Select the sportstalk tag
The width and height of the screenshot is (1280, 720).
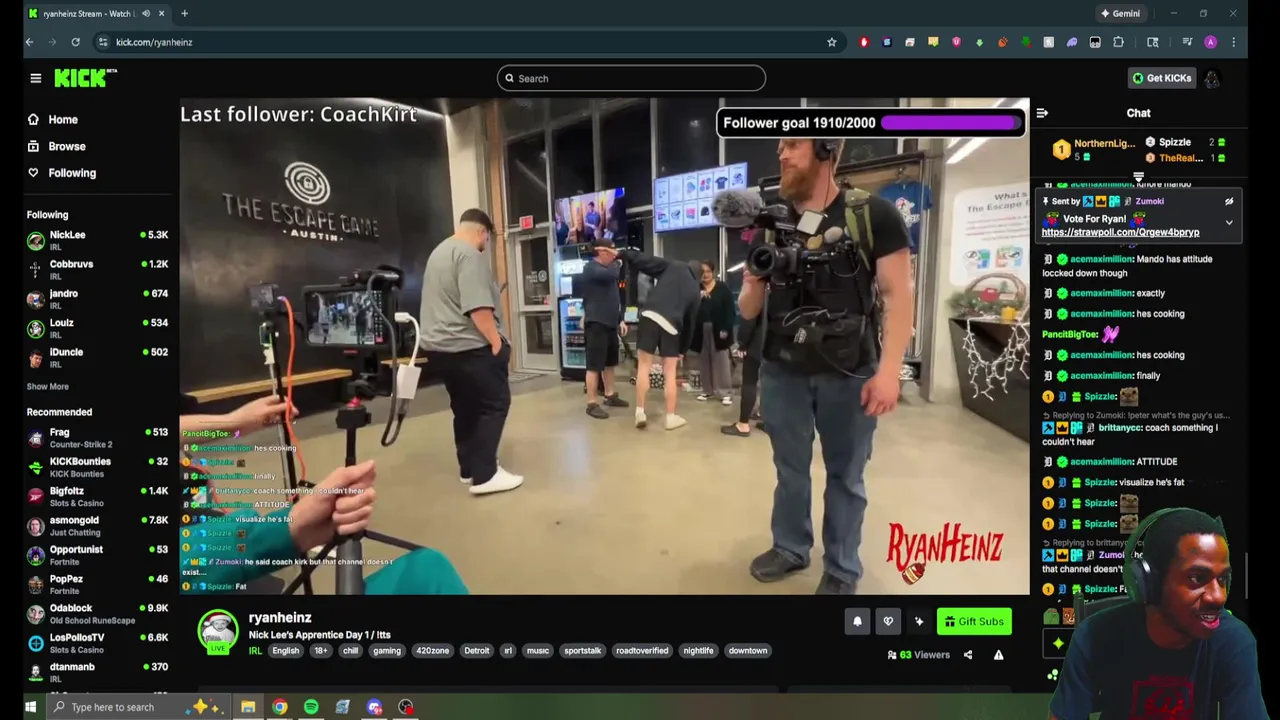582,651
